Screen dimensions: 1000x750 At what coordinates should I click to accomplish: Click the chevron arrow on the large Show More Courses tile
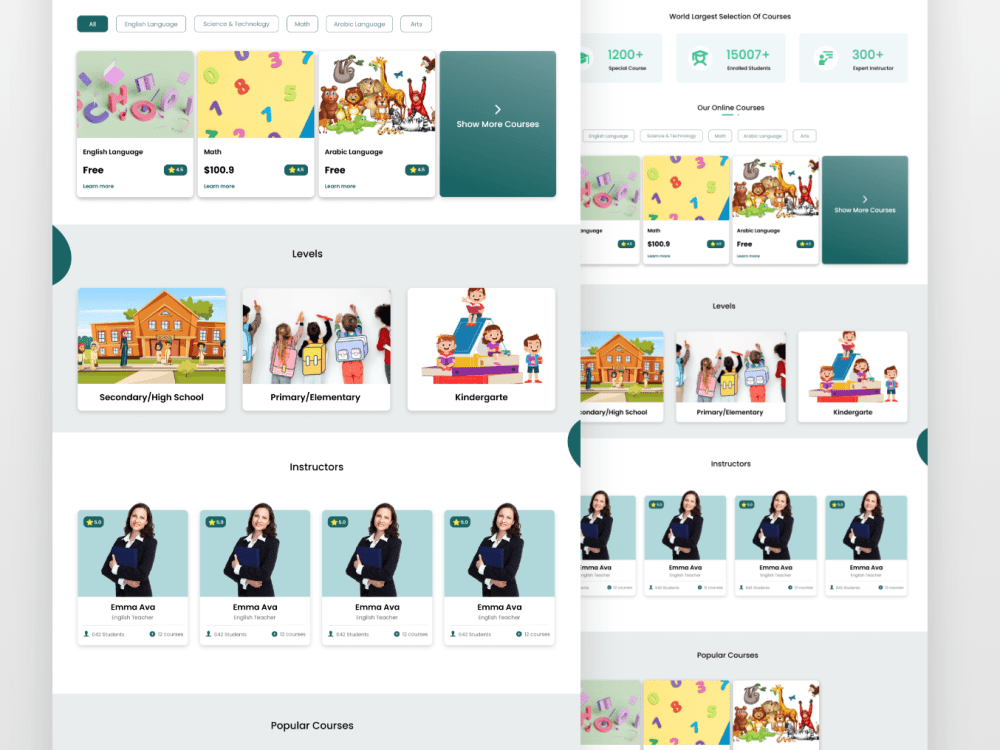coord(497,110)
